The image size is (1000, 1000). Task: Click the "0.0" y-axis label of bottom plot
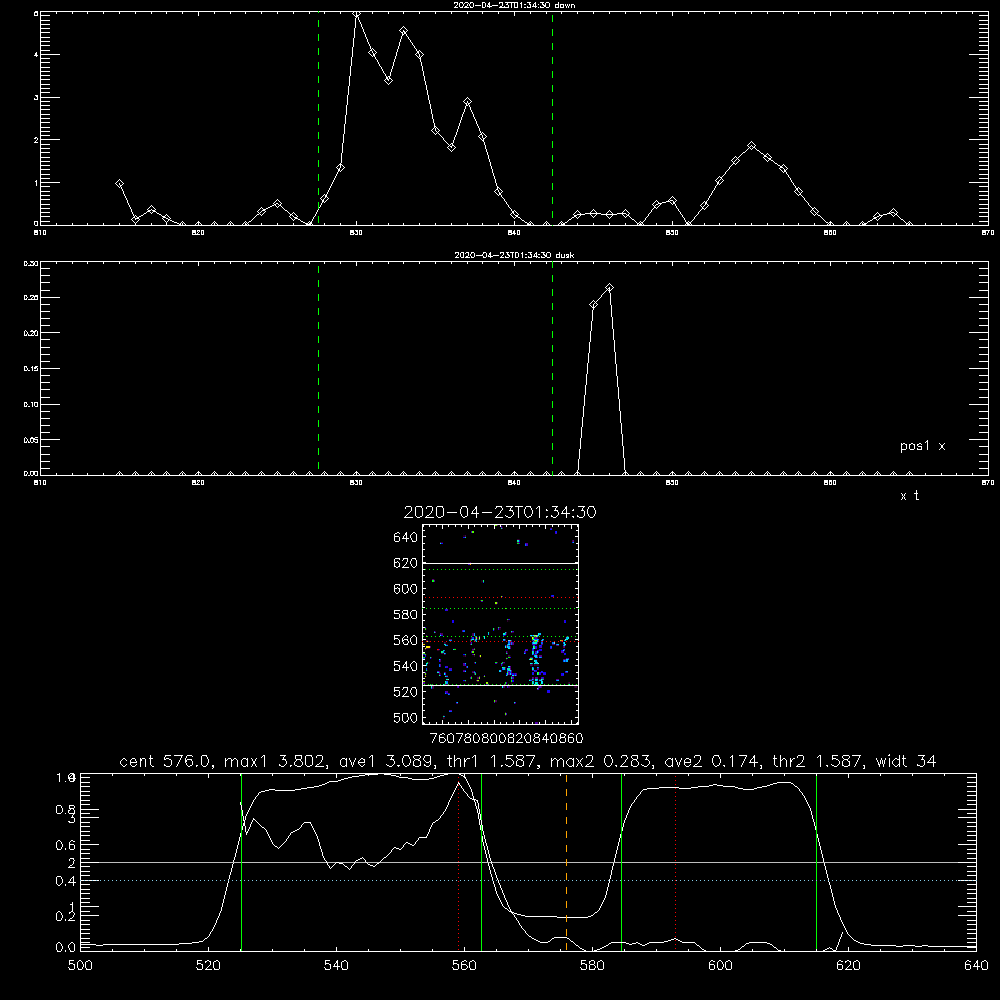tap(66, 947)
